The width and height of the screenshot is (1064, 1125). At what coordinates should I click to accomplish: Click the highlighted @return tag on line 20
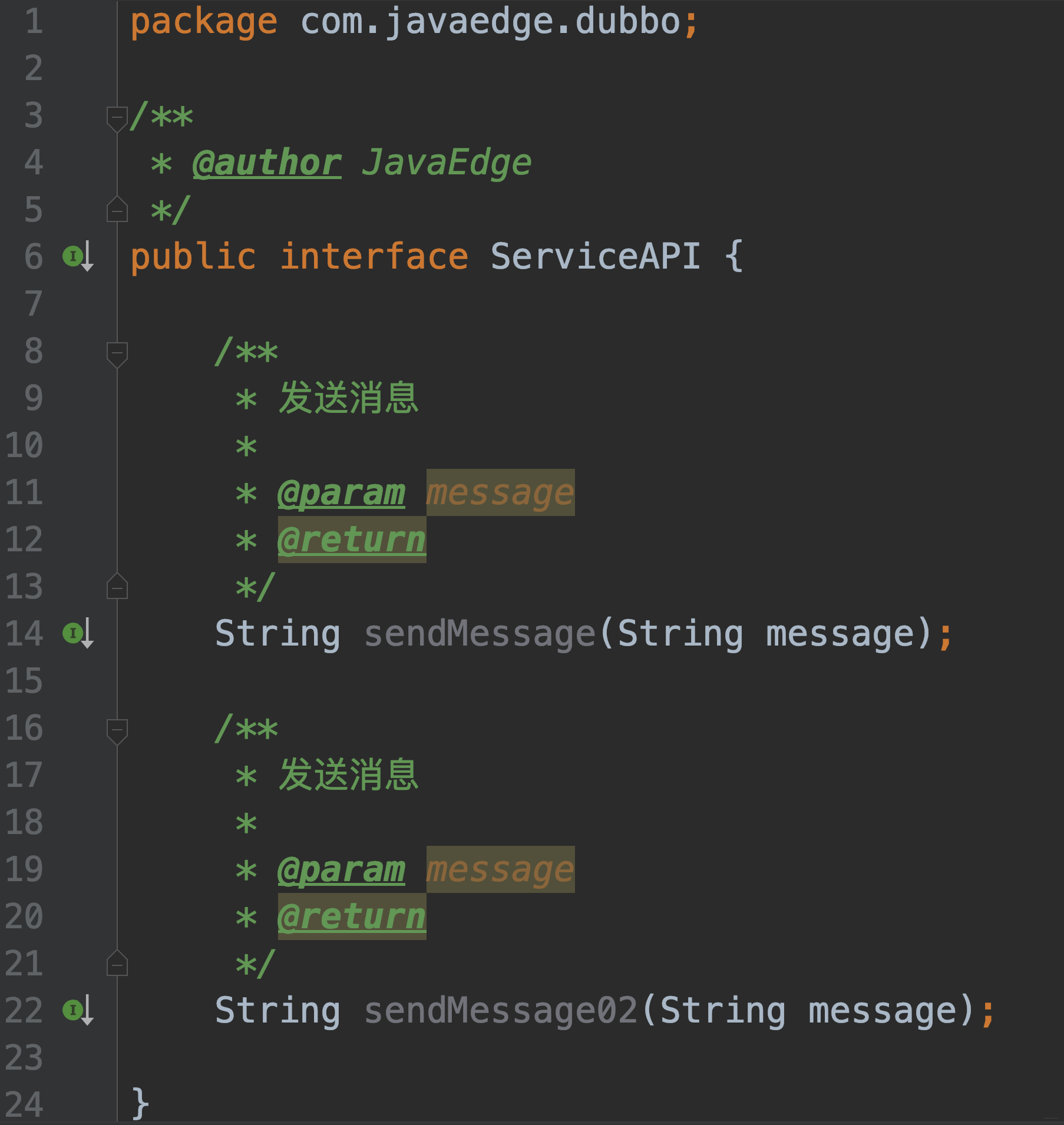pyautogui.click(x=352, y=916)
